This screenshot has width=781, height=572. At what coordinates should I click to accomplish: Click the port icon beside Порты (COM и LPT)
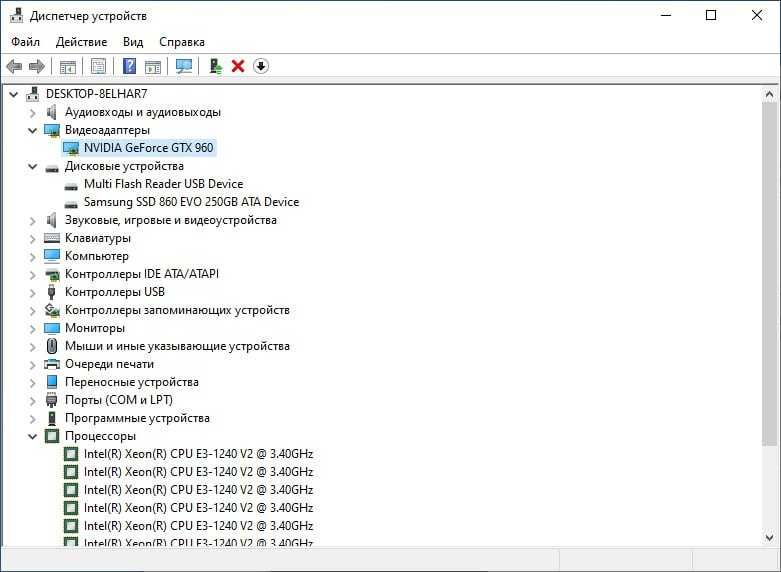[x=52, y=400]
